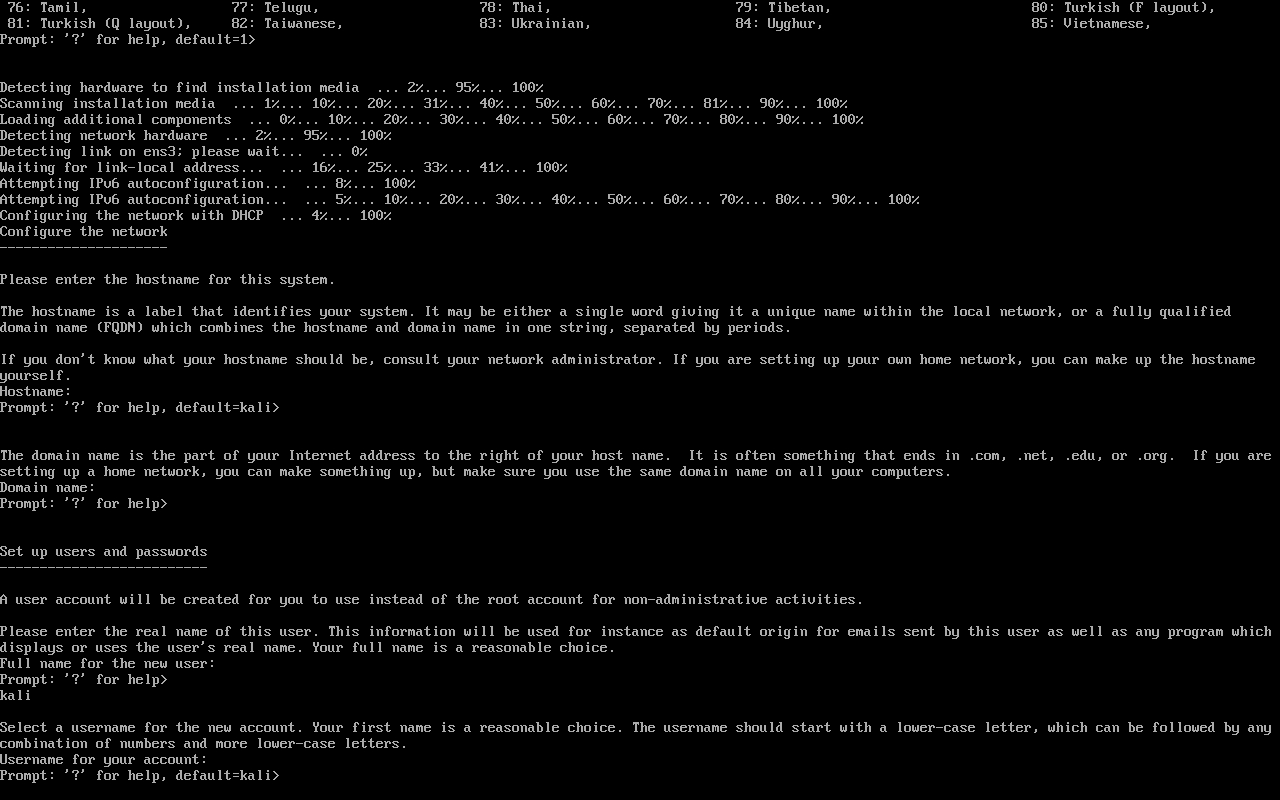
Task: Click the username prompt at default=kali
Action: click(140, 776)
